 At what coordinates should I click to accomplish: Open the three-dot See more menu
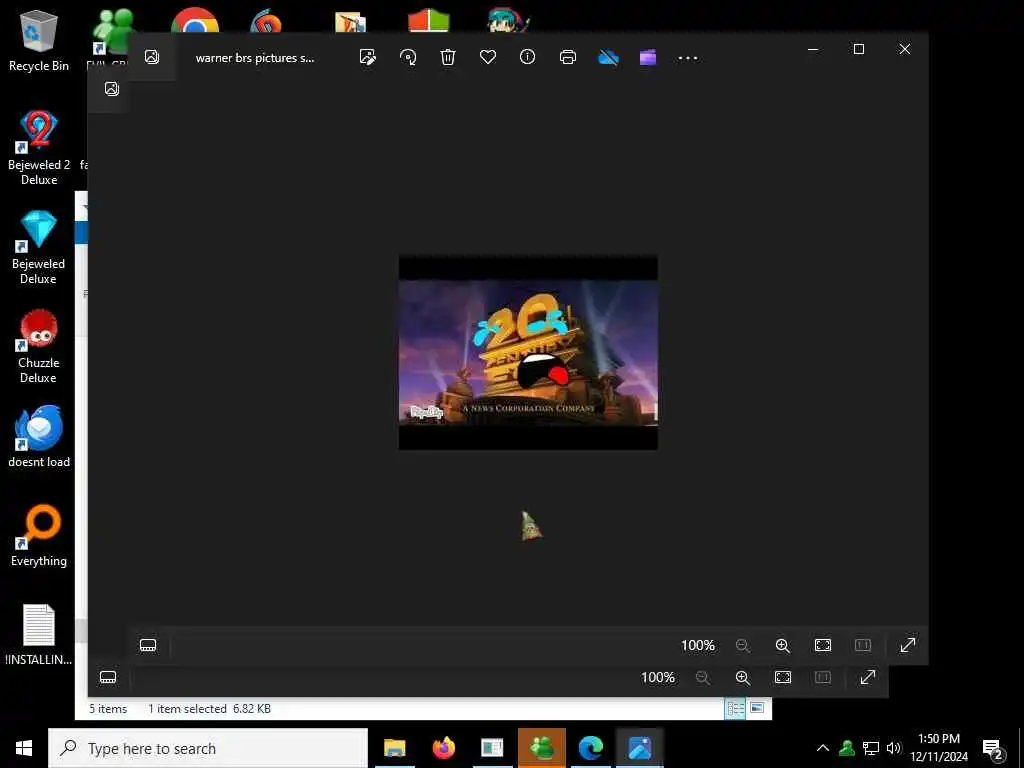[x=688, y=58]
